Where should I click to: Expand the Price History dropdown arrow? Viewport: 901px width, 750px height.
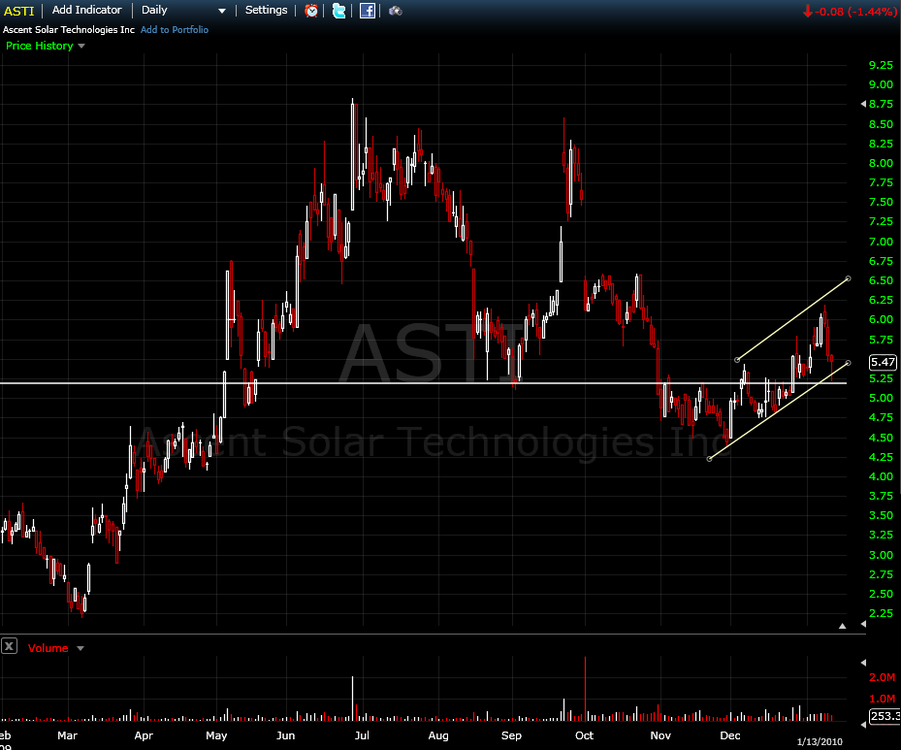coord(81,46)
